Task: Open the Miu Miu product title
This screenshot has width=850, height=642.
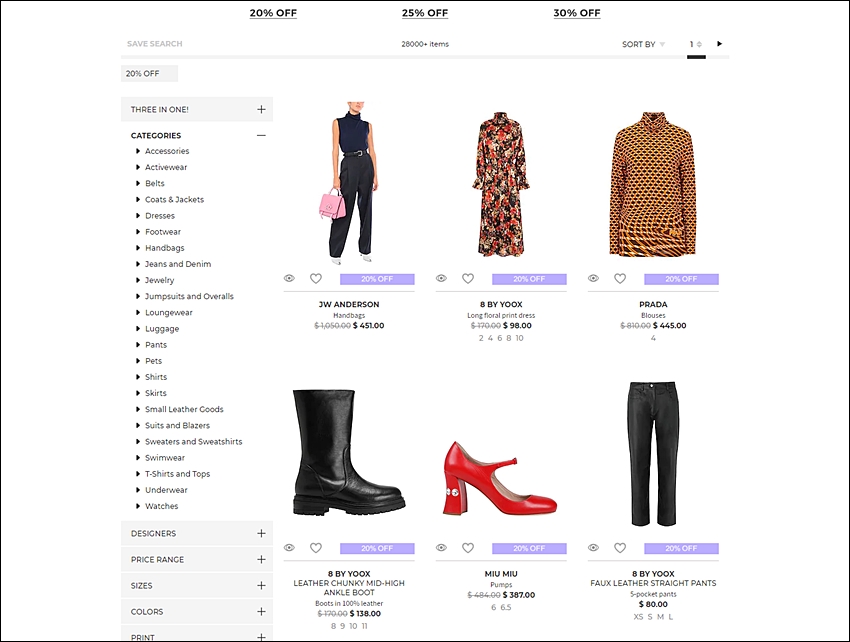Action: tap(501, 574)
